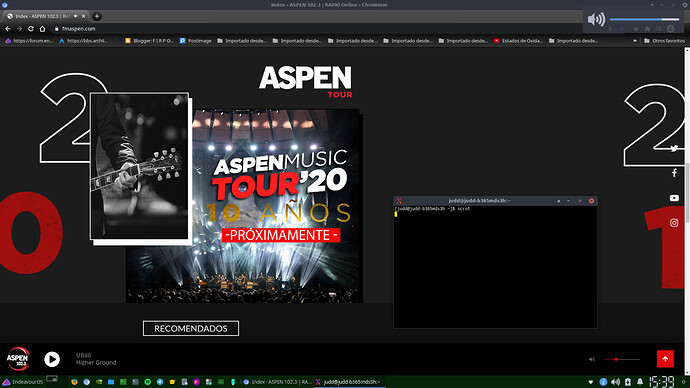Click the terminal window X icon
This screenshot has height=388, width=690.
coord(399,201)
